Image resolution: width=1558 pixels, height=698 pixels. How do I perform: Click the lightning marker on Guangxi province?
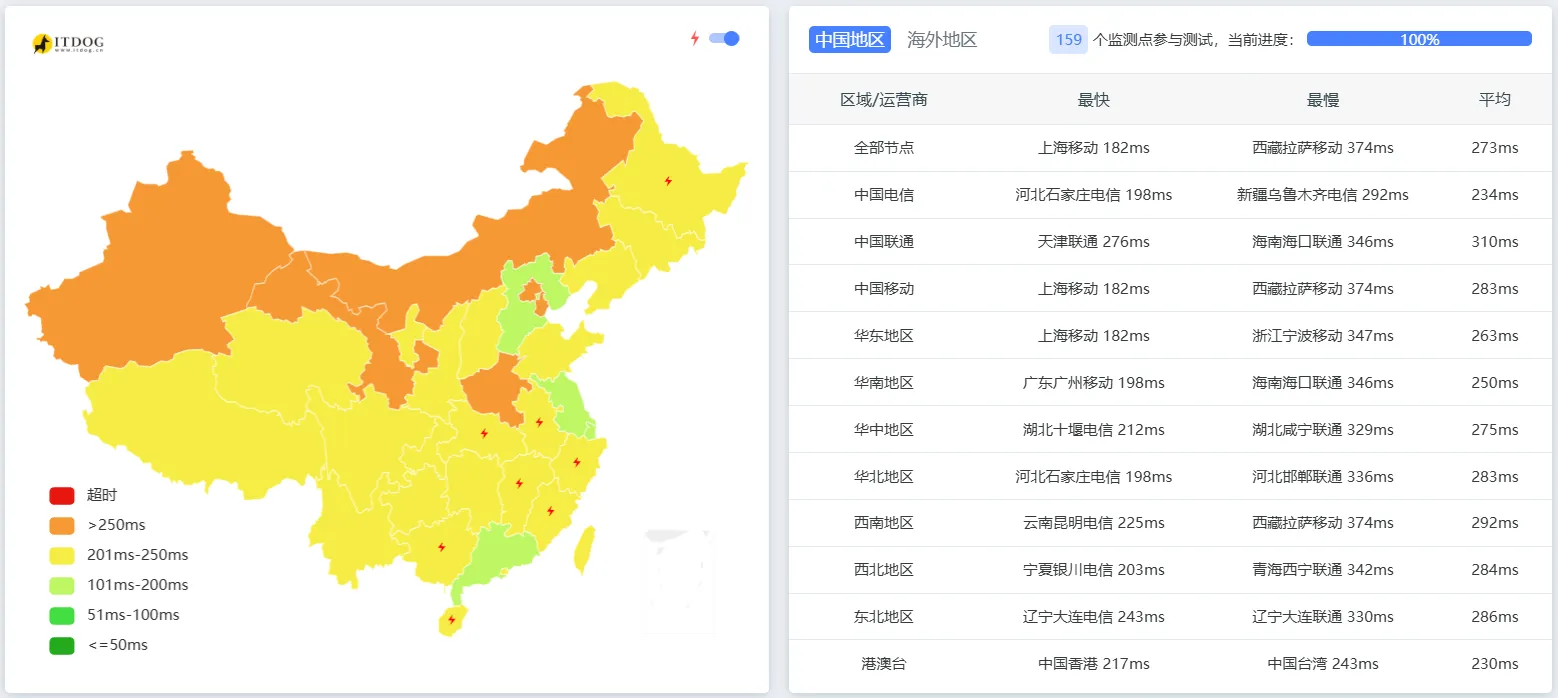(443, 547)
